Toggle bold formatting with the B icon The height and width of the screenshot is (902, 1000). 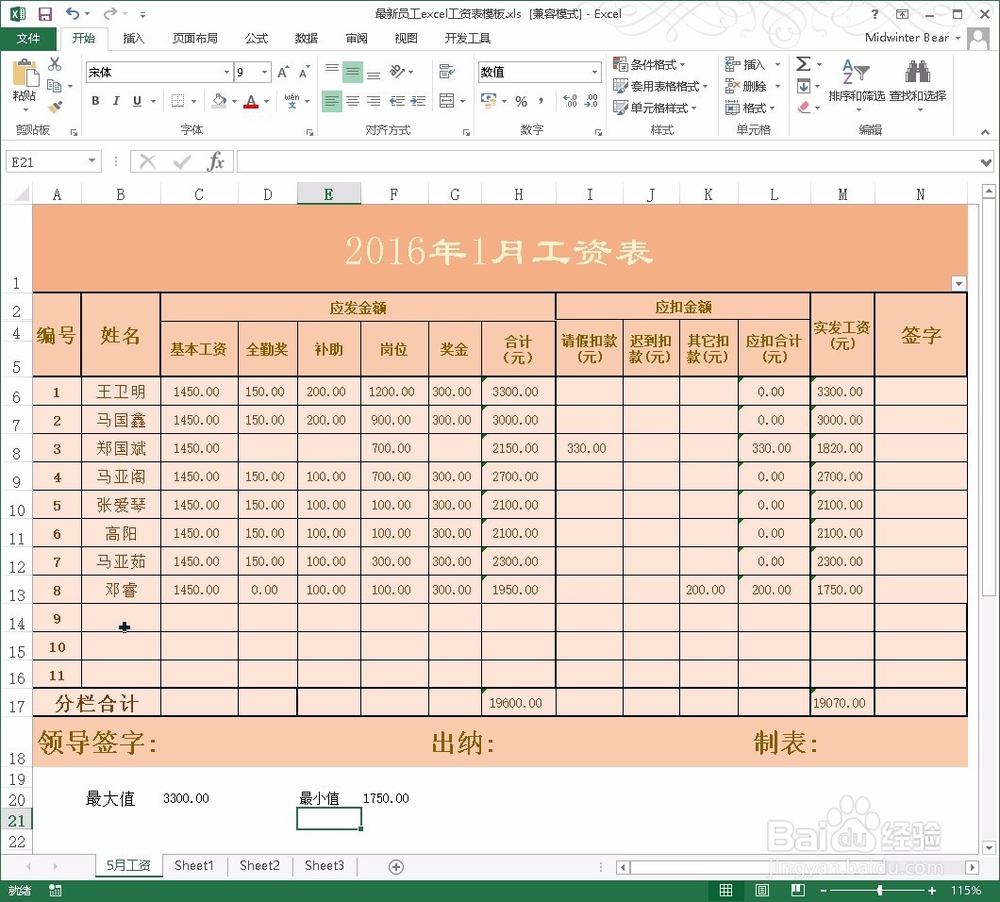click(95, 101)
